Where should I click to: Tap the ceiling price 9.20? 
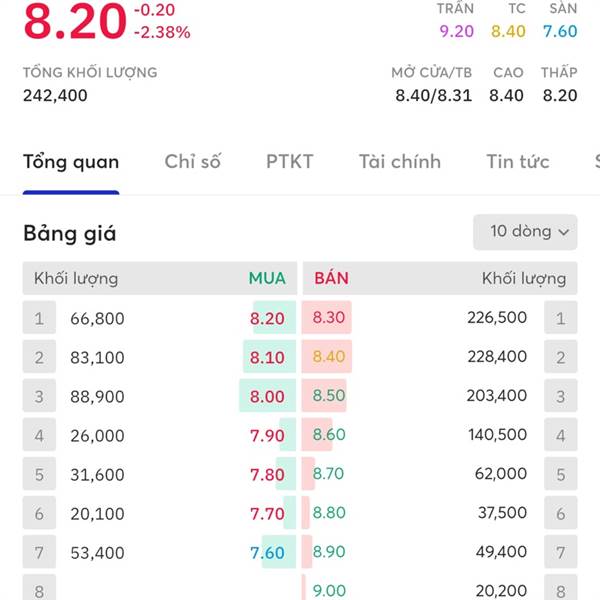(x=457, y=31)
